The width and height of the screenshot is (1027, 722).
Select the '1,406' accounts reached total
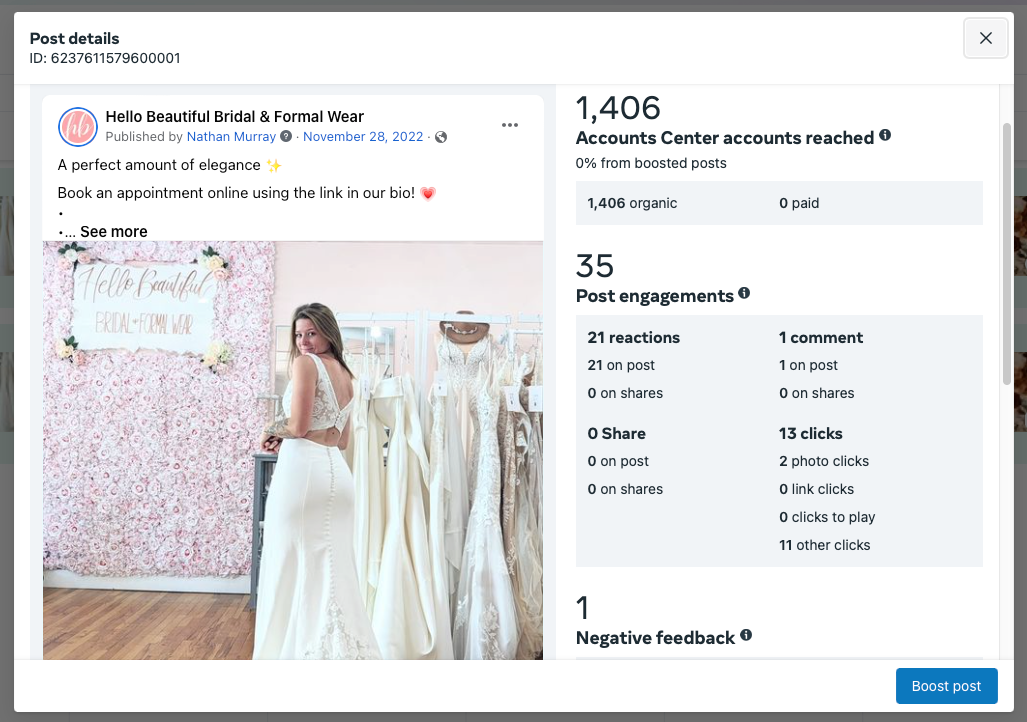(x=618, y=108)
